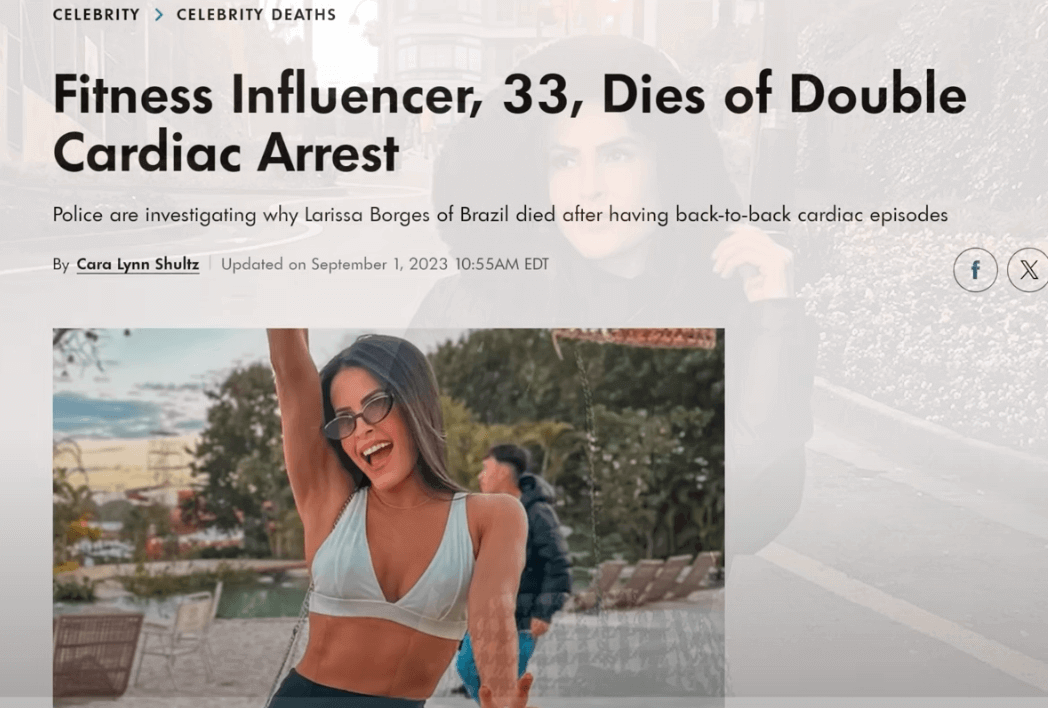
Task: Click the 'Cardiac Arrest' headline line
Action: (x=226, y=152)
